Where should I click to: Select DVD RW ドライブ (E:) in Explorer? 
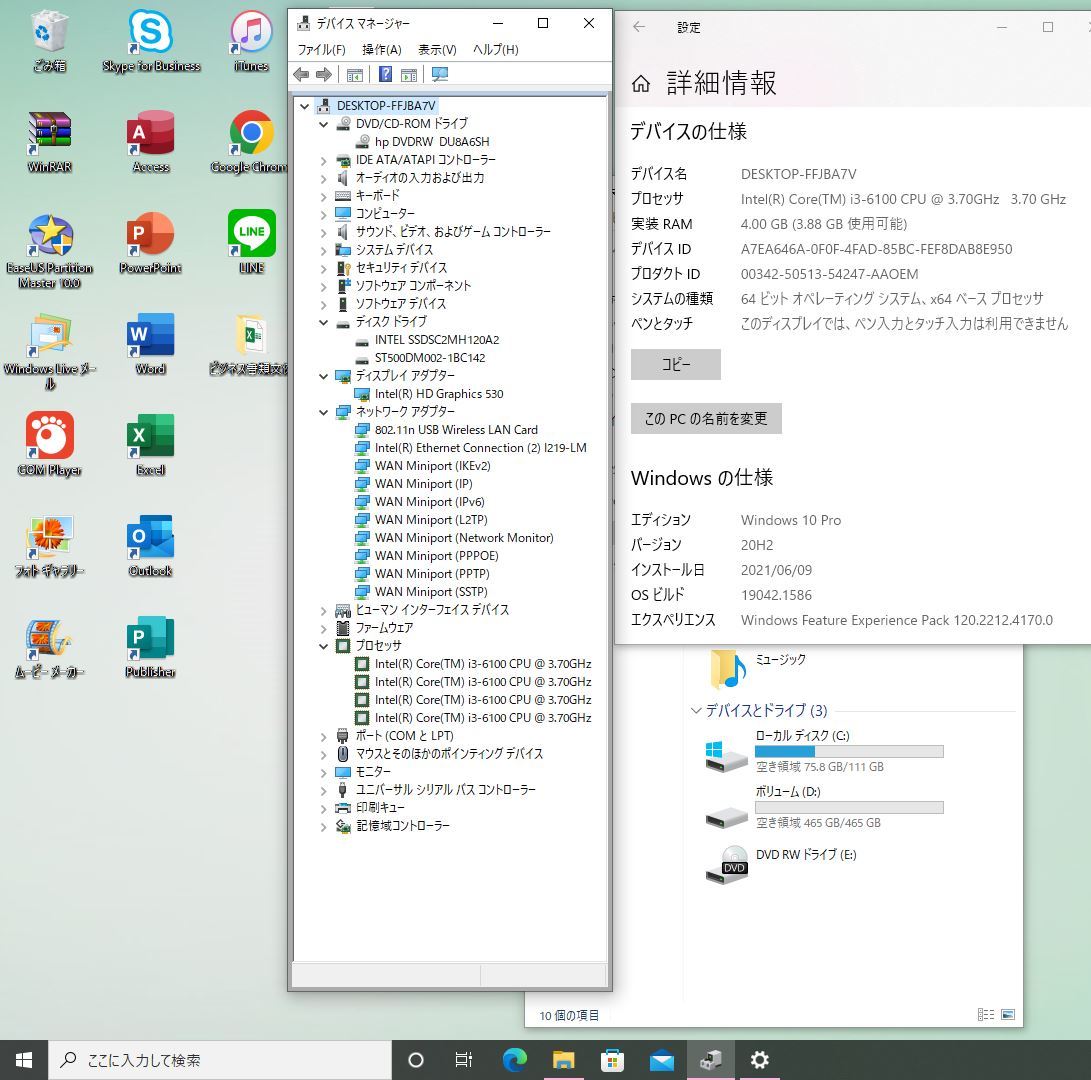[783, 864]
